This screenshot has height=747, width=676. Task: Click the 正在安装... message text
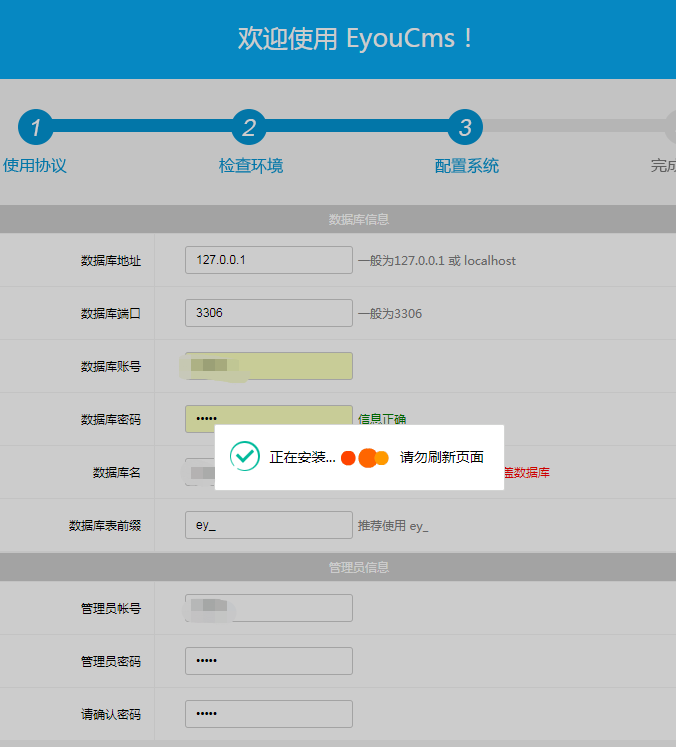click(x=303, y=457)
